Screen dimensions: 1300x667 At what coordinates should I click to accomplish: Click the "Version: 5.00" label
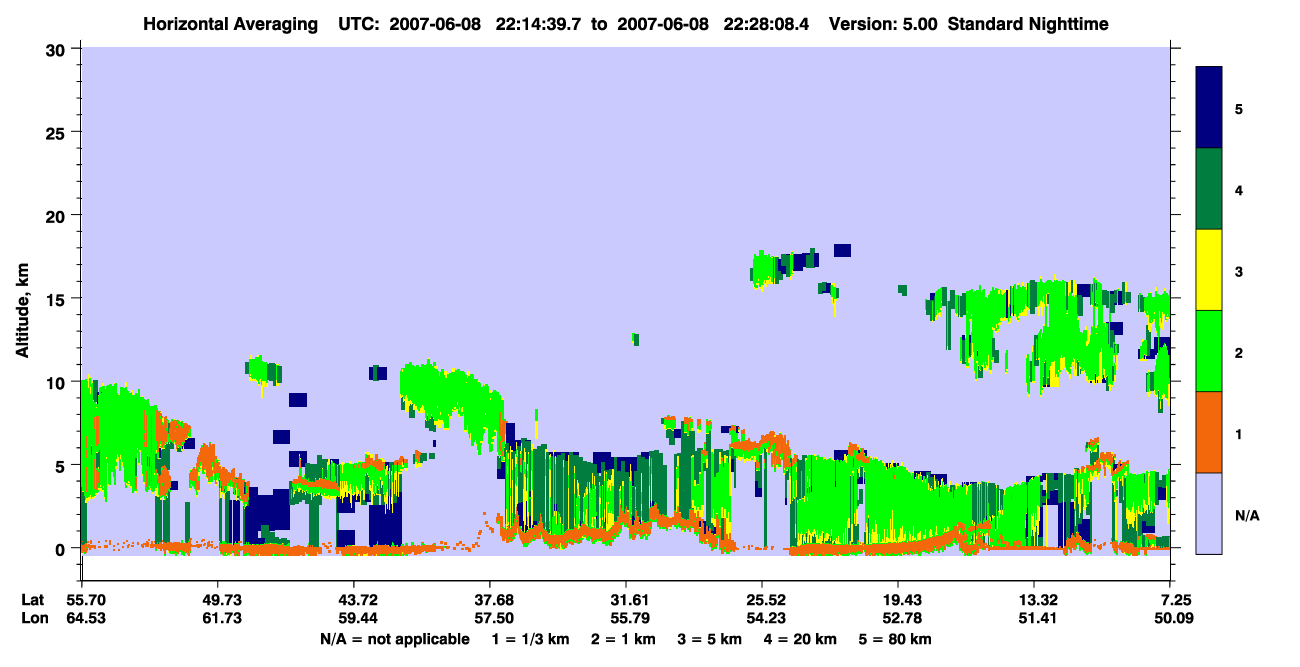pos(882,23)
